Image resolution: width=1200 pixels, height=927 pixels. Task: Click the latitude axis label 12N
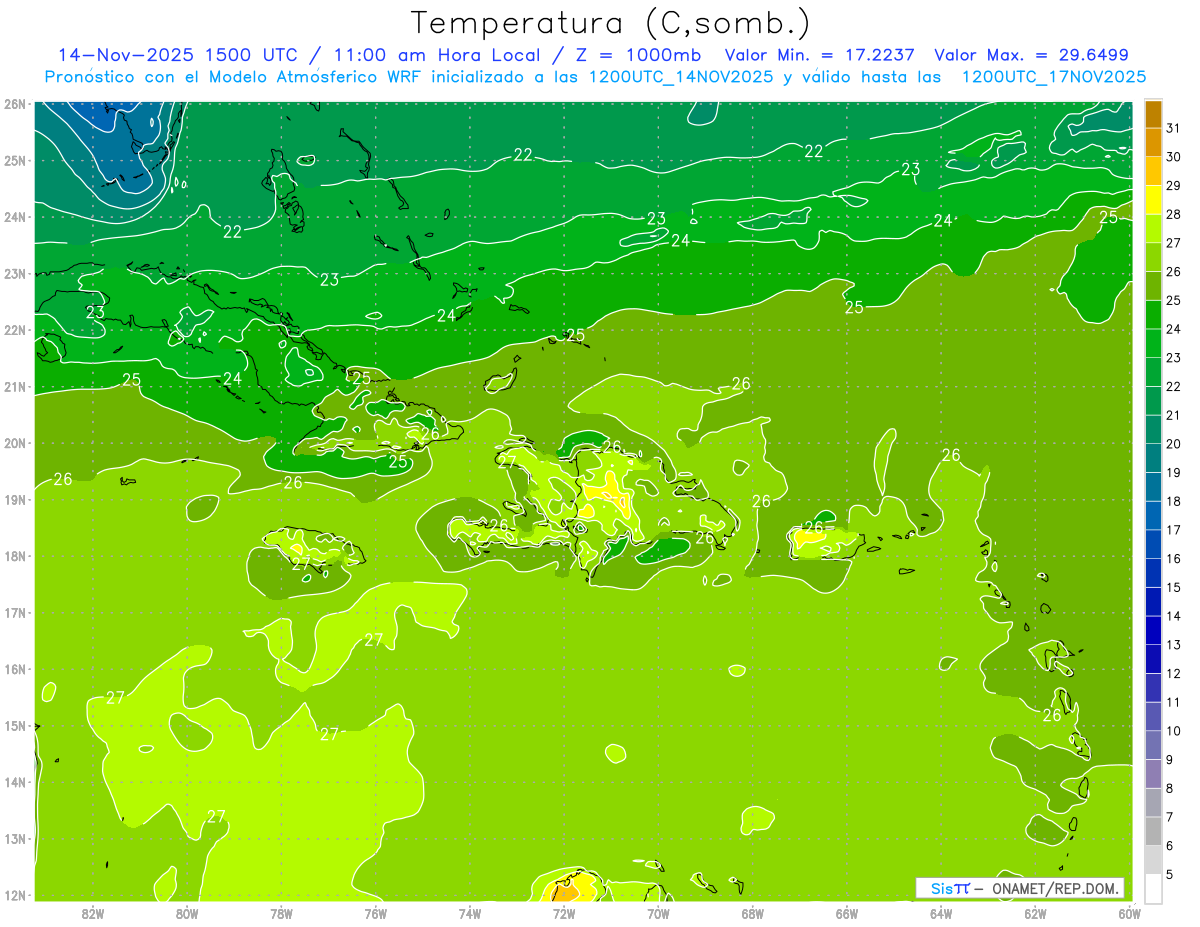coord(14,895)
